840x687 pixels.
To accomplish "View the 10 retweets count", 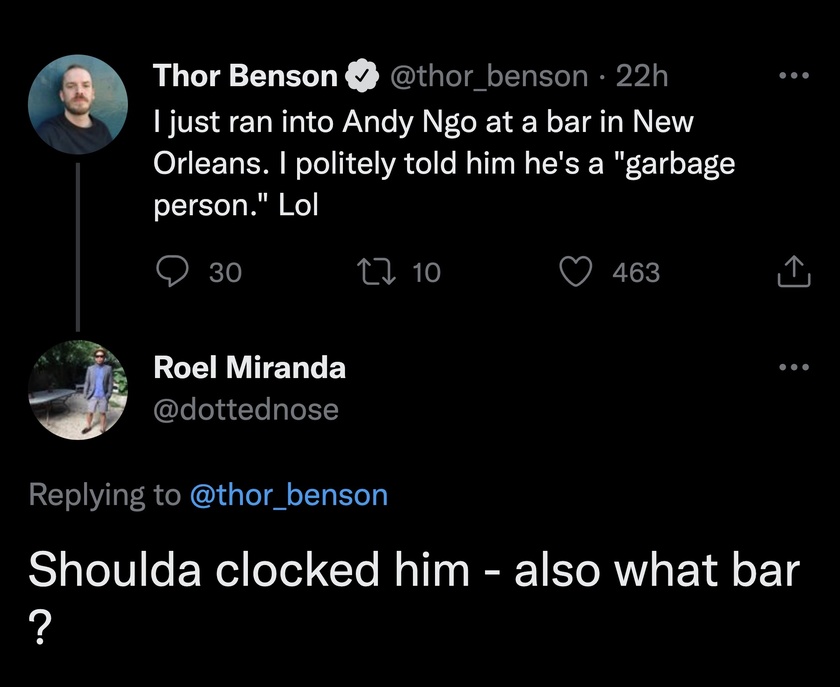I will pyautogui.click(x=426, y=271).
